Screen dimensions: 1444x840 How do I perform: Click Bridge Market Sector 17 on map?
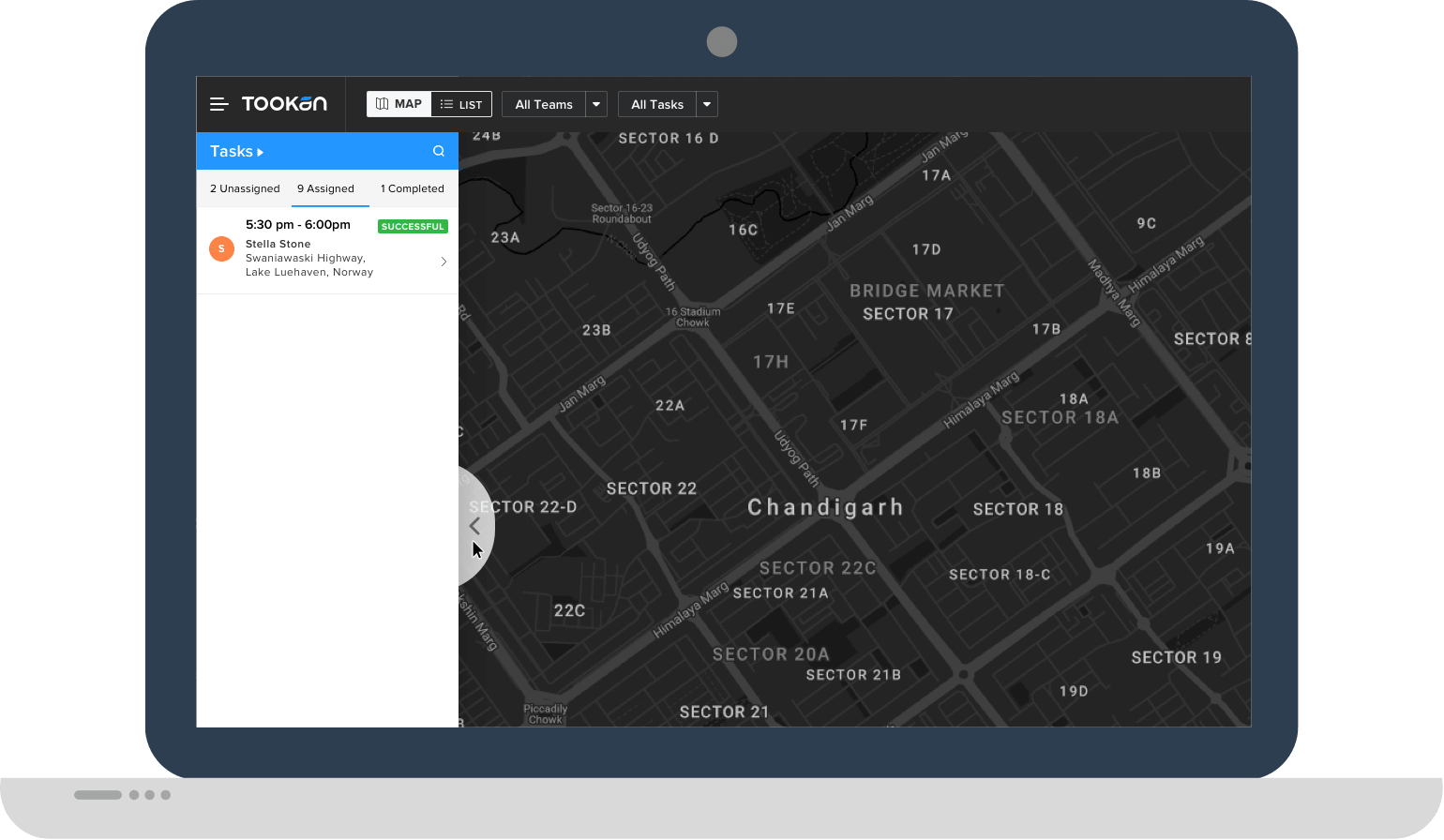pos(925,302)
